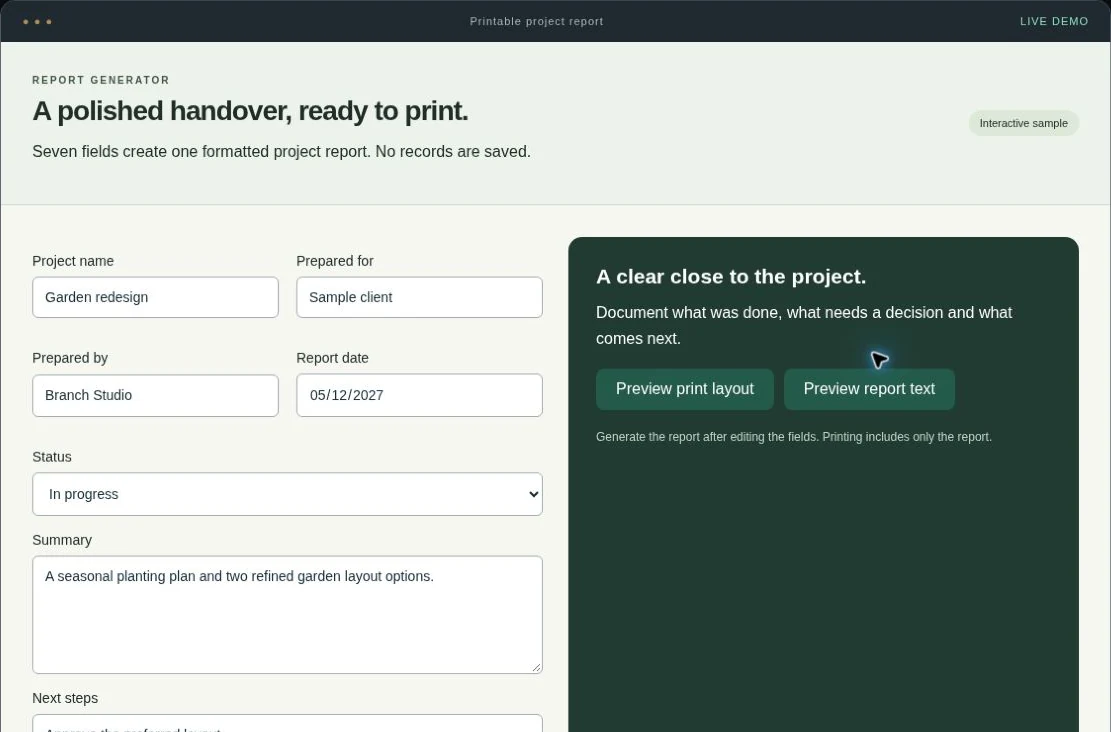Click the REPORT GENERATOR heading label

coord(101,80)
